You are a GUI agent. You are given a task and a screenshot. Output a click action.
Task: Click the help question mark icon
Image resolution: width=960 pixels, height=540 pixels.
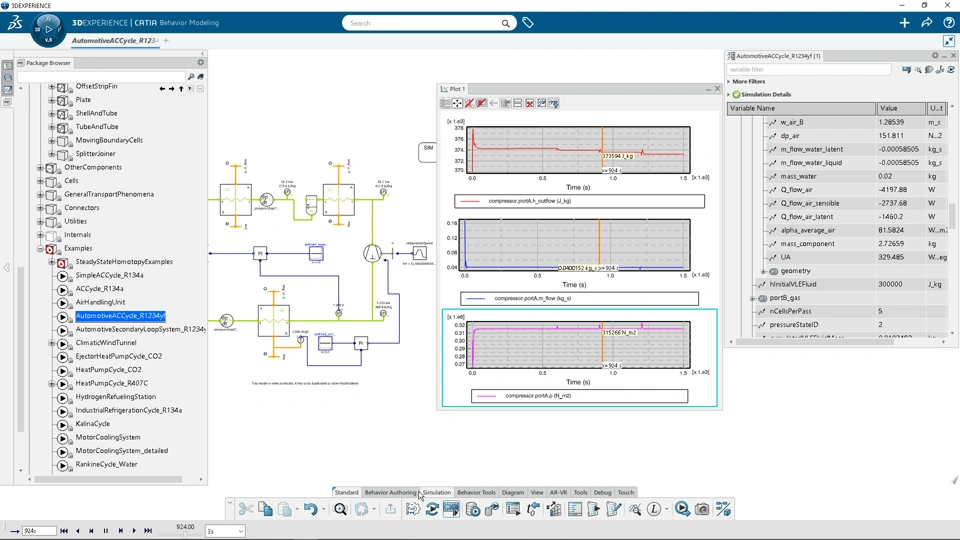point(948,23)
